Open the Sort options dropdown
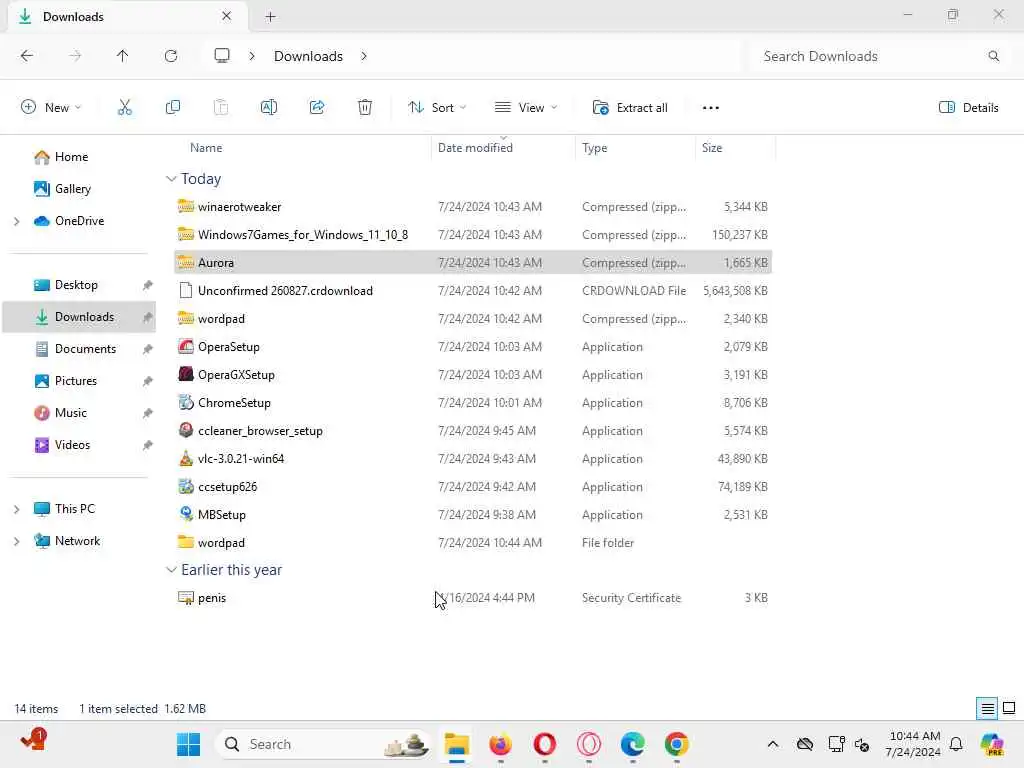The image size is (1024, 768). 437,108
